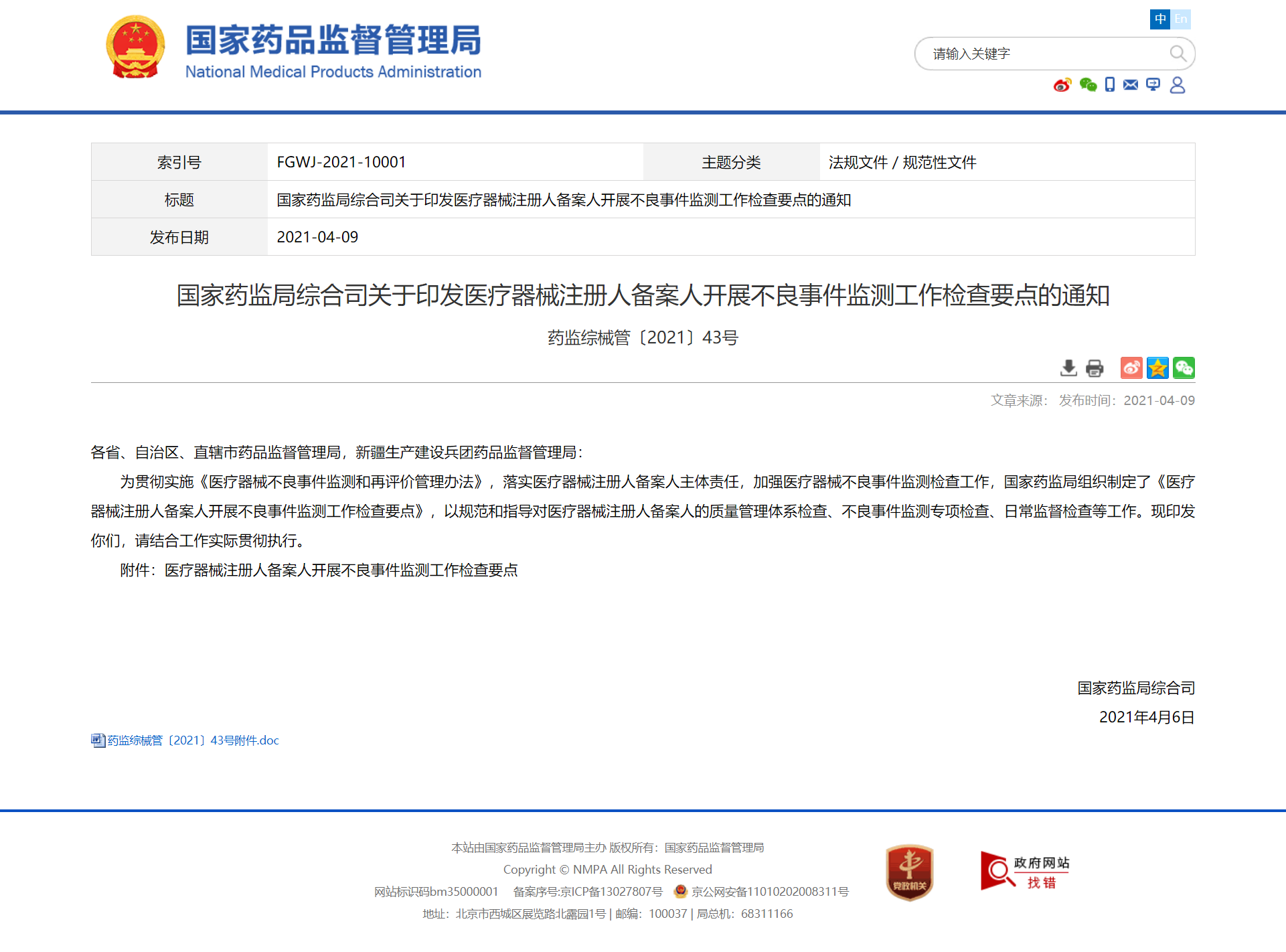Select the mobile version icon
1286x952 pixels.
coord(1109,85)
